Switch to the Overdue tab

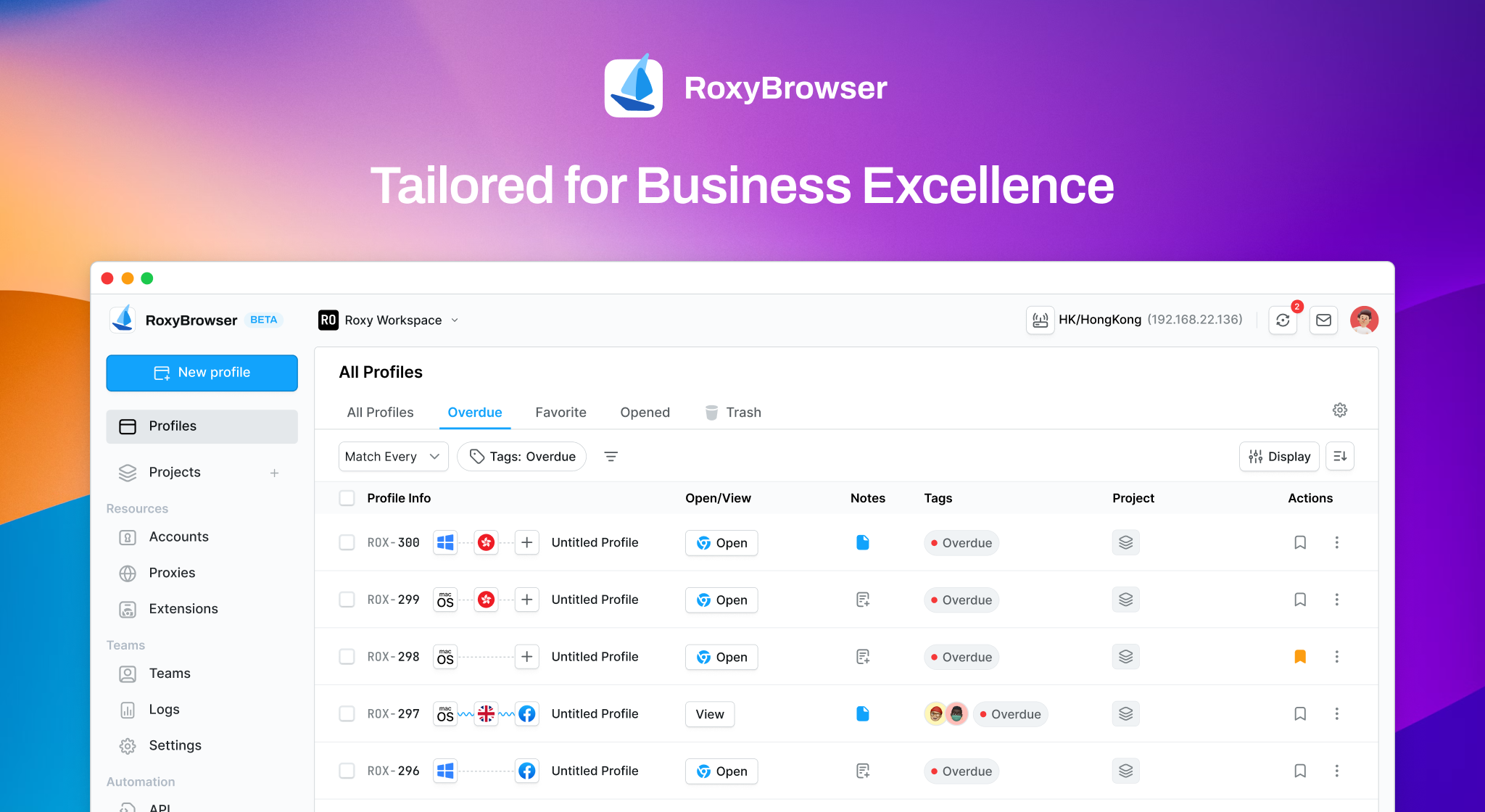[475, 413]
